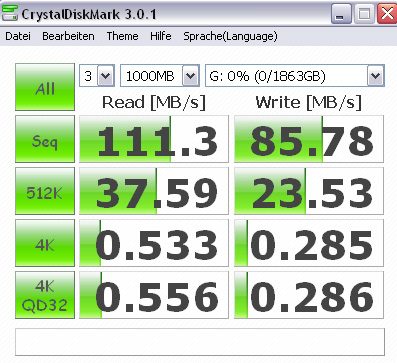Click the 4K read result 0.533

pyautogui.click(x=154, y=243)
